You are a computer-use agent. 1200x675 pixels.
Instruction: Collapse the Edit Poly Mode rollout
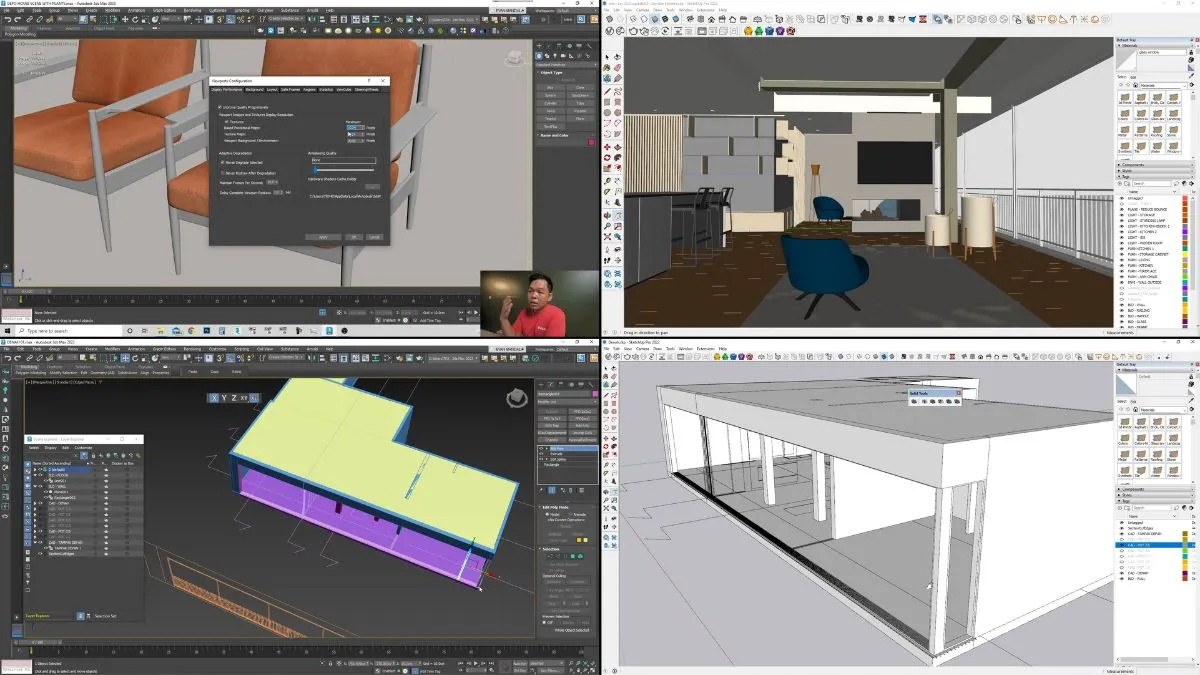[568, 507]
